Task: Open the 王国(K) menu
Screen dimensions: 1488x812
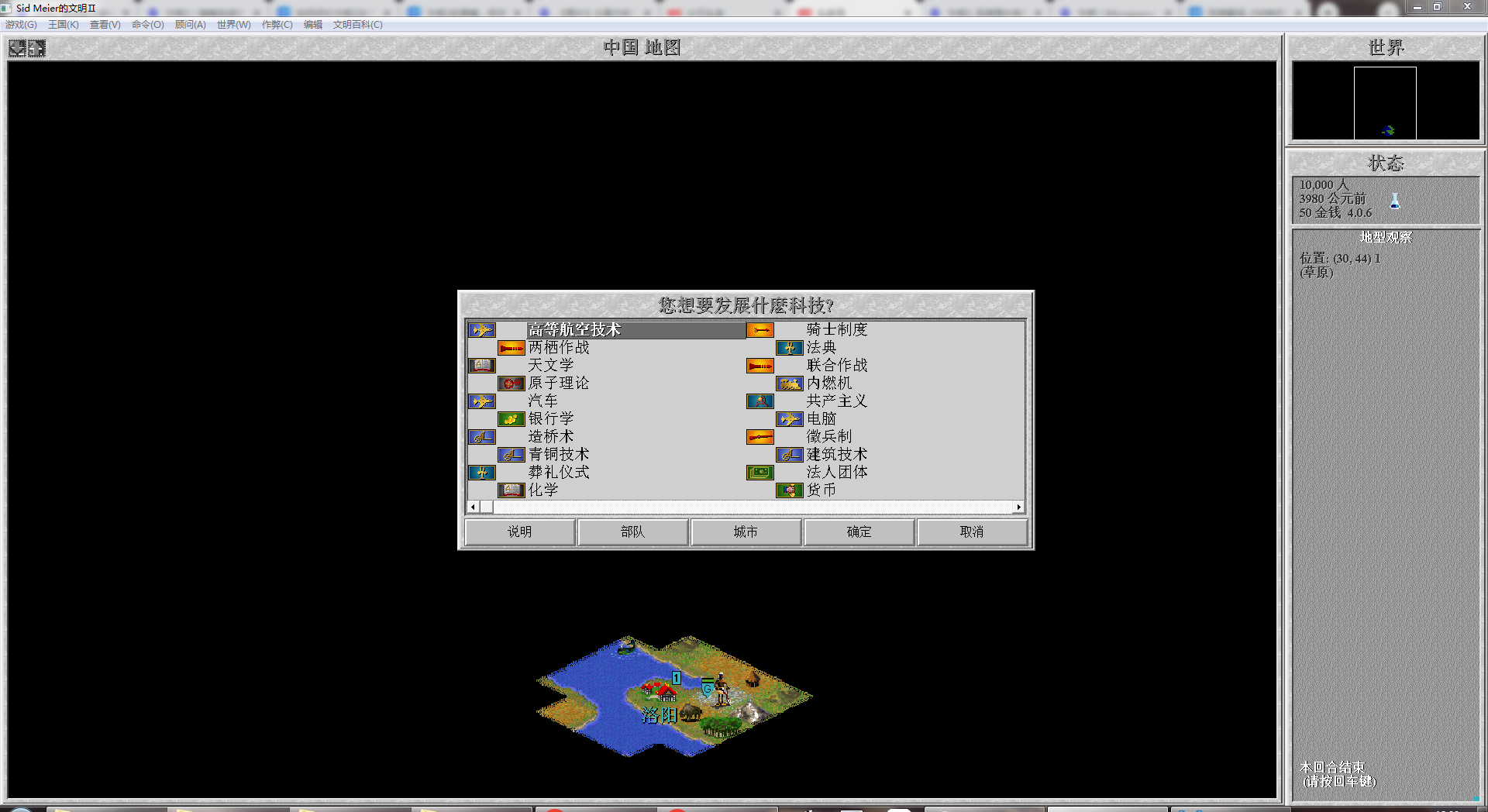Action: 64,25
